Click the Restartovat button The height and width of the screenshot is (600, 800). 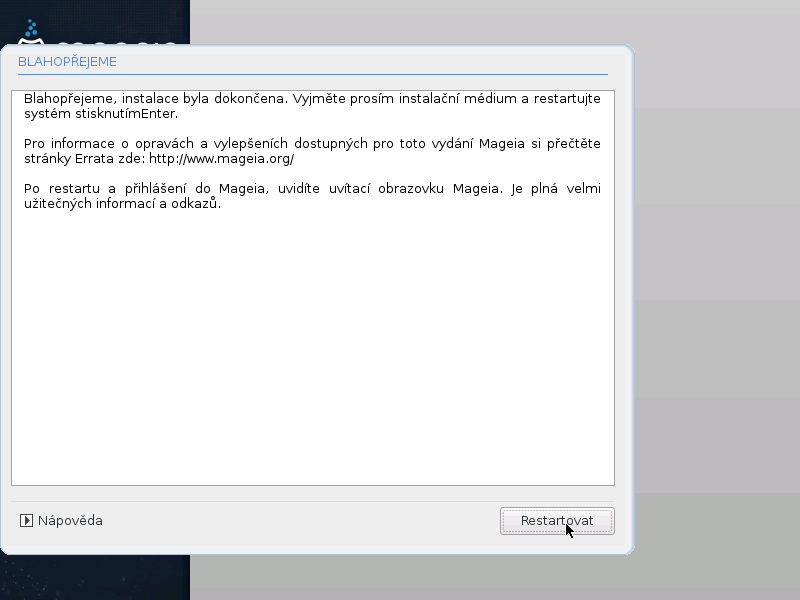557,521
